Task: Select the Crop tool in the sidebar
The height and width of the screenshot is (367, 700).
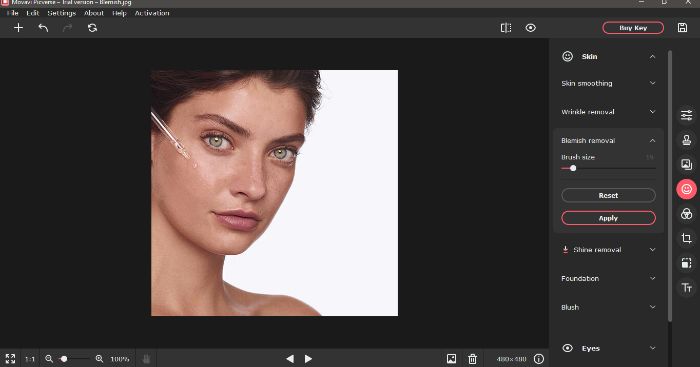Action: (x=687, y=238)
